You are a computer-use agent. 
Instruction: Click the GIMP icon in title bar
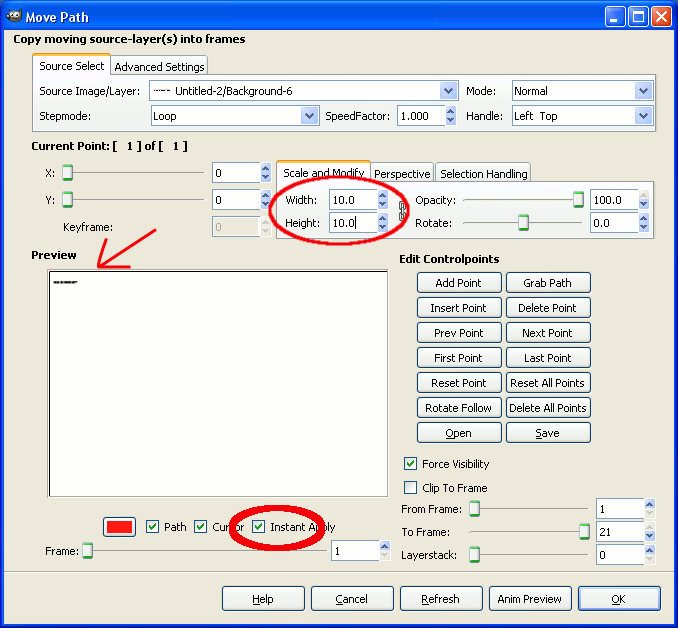point(14,16)
